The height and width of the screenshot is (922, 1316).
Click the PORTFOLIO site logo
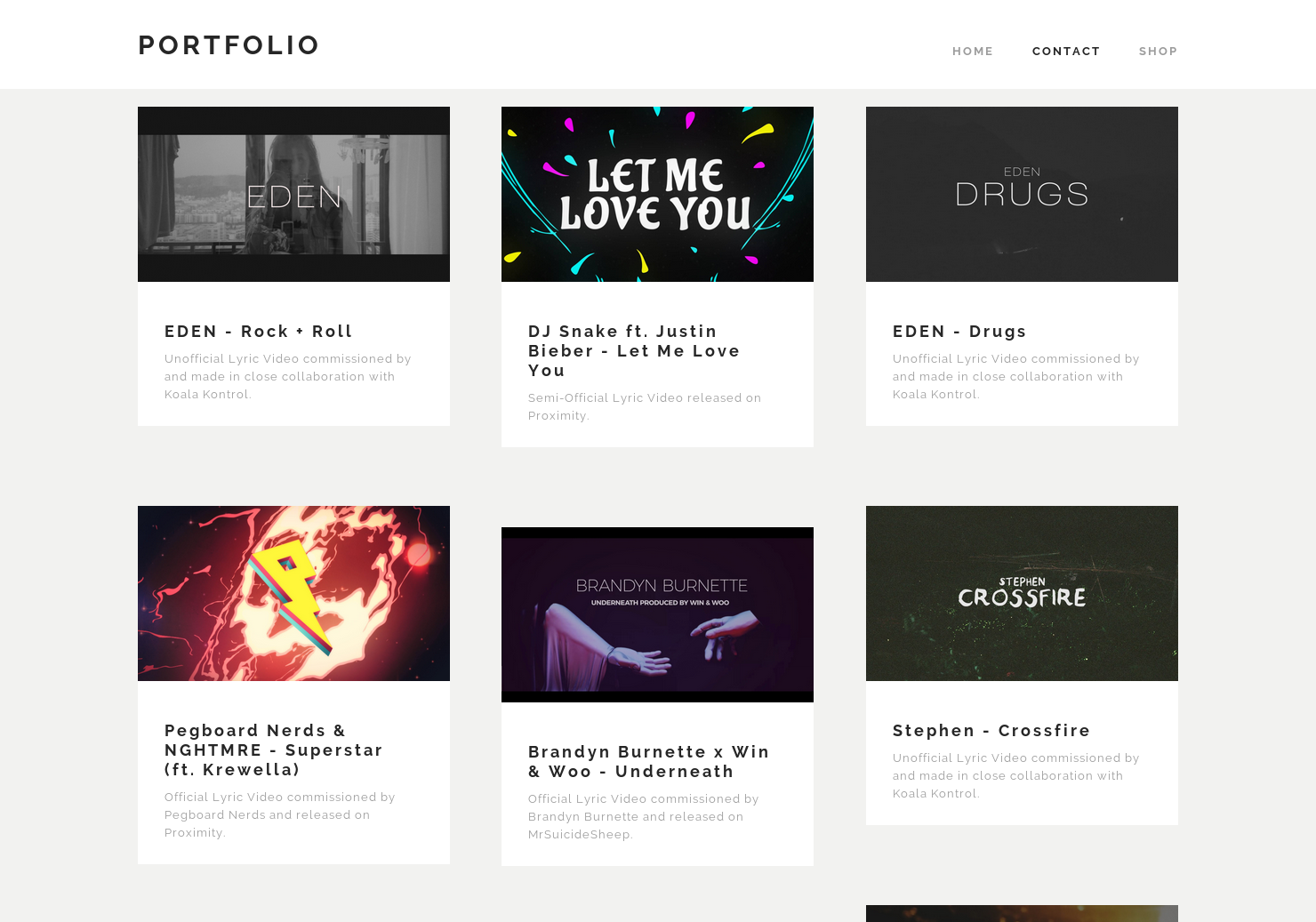(x=229, y=44)
